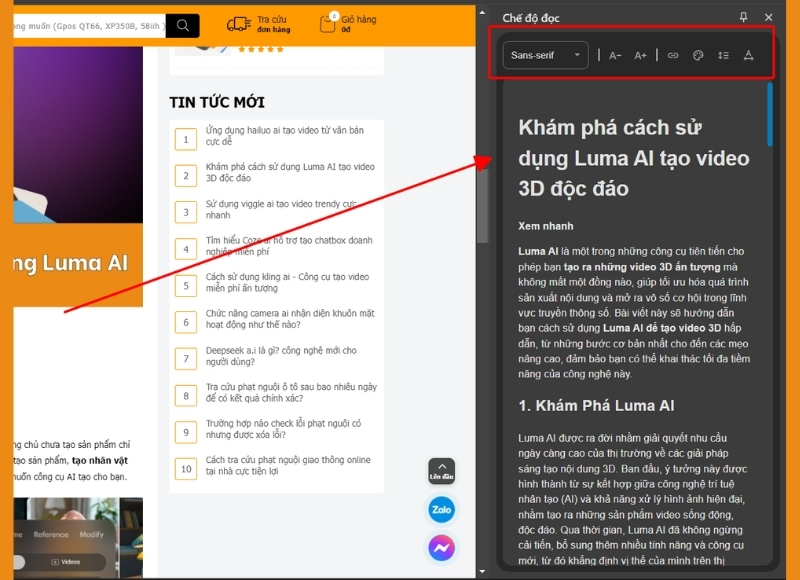Open the Messenger chat button
Screen dimensions: 800x580
pyautogui.click(x=441, y=548)
